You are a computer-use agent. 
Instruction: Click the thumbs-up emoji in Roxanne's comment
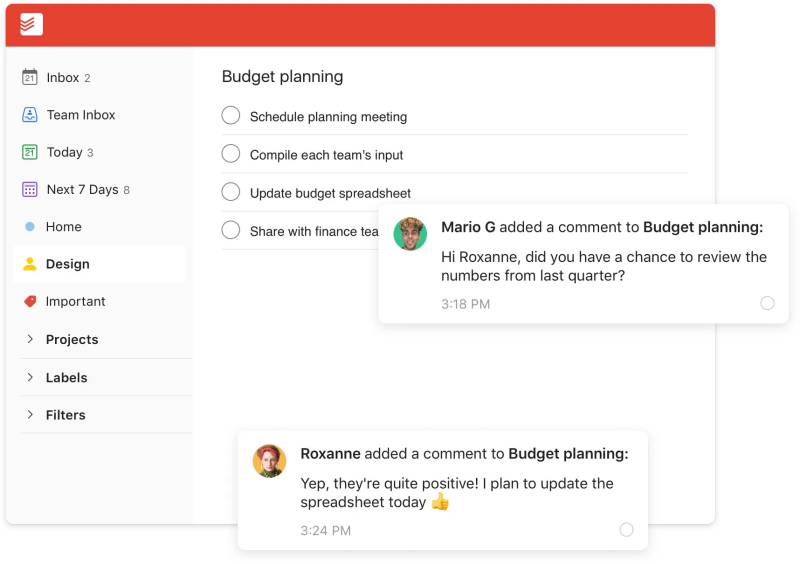440,502
